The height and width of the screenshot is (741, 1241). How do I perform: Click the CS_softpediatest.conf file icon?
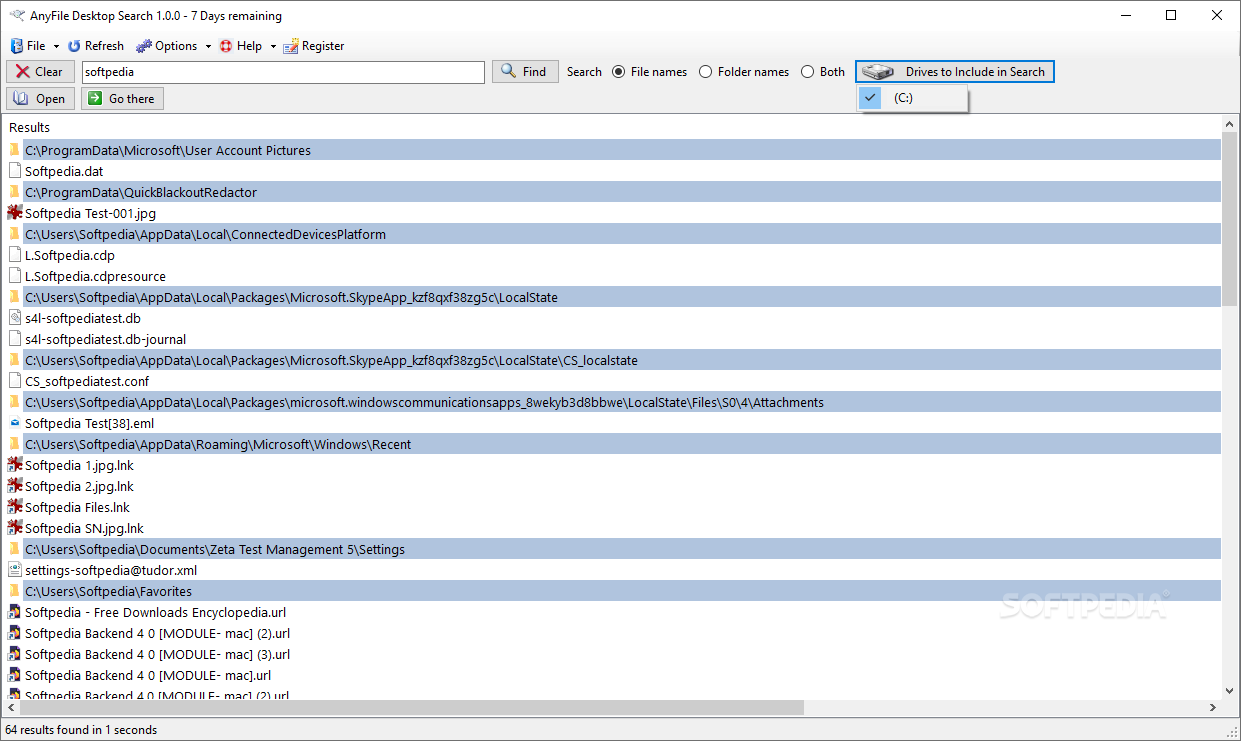pos(14,381)
